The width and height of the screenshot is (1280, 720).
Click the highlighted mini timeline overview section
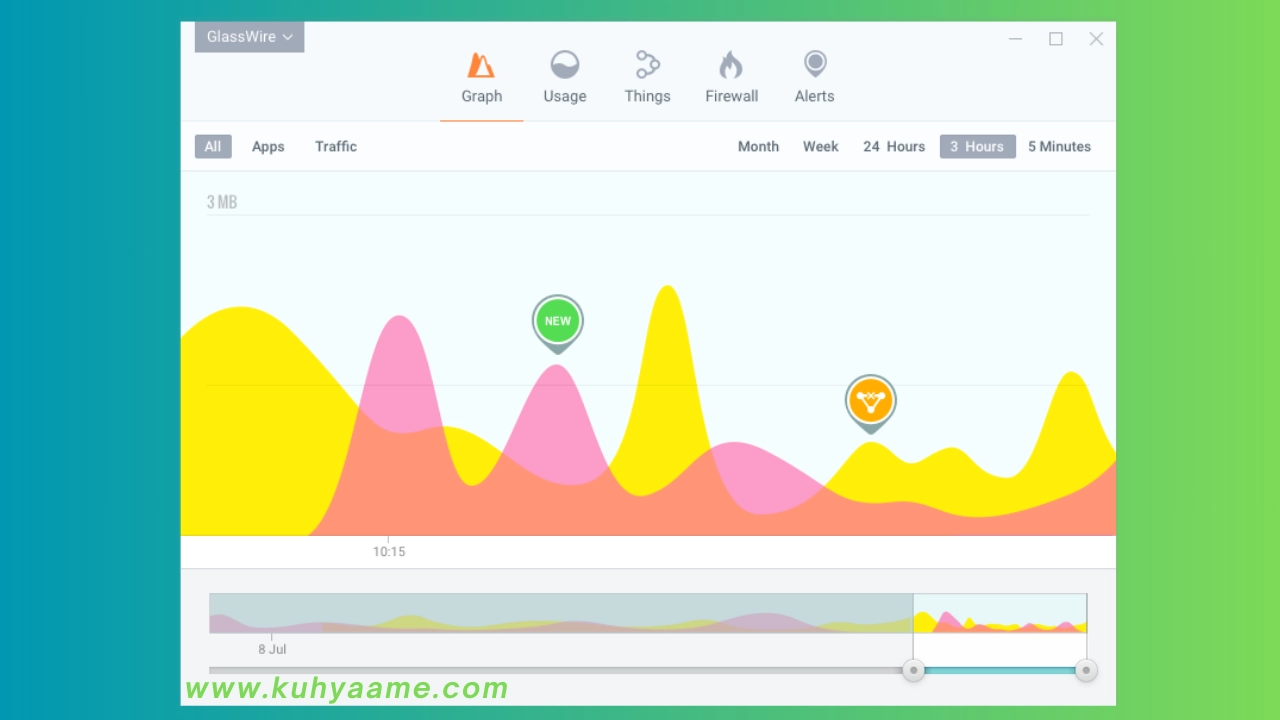(1000, 613)
